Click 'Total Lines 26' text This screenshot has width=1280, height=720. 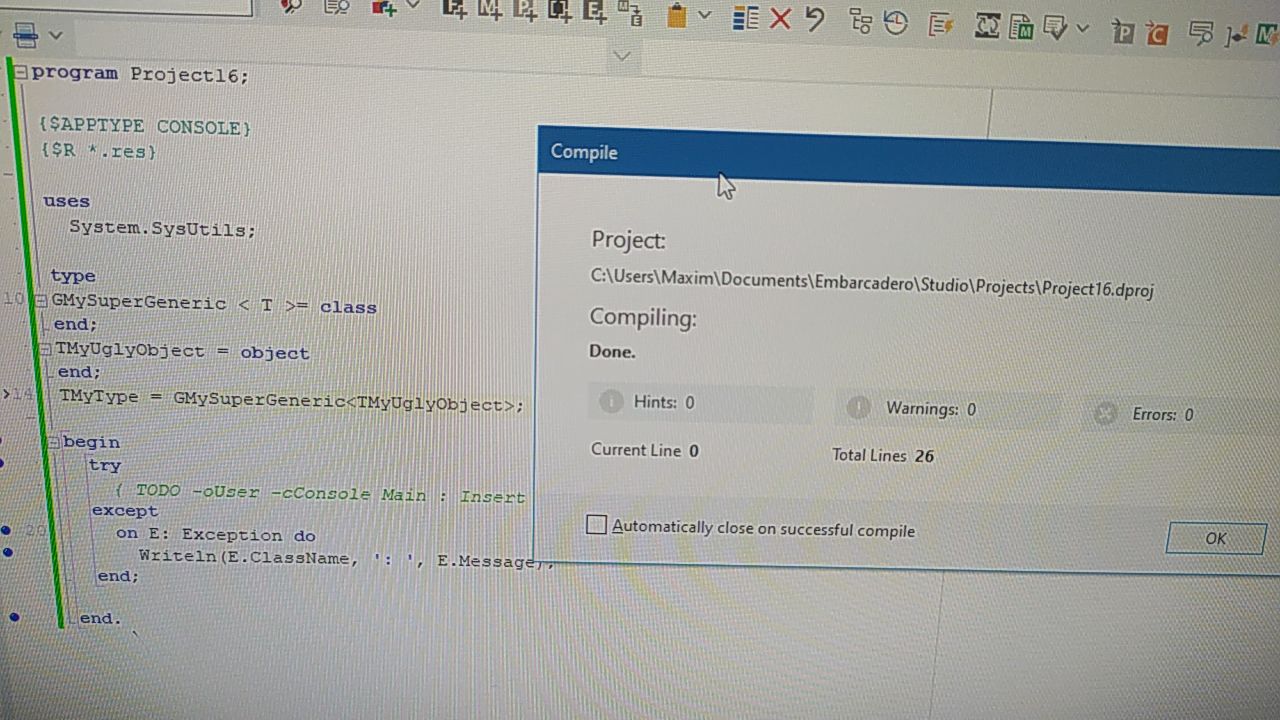coord(883,455)
